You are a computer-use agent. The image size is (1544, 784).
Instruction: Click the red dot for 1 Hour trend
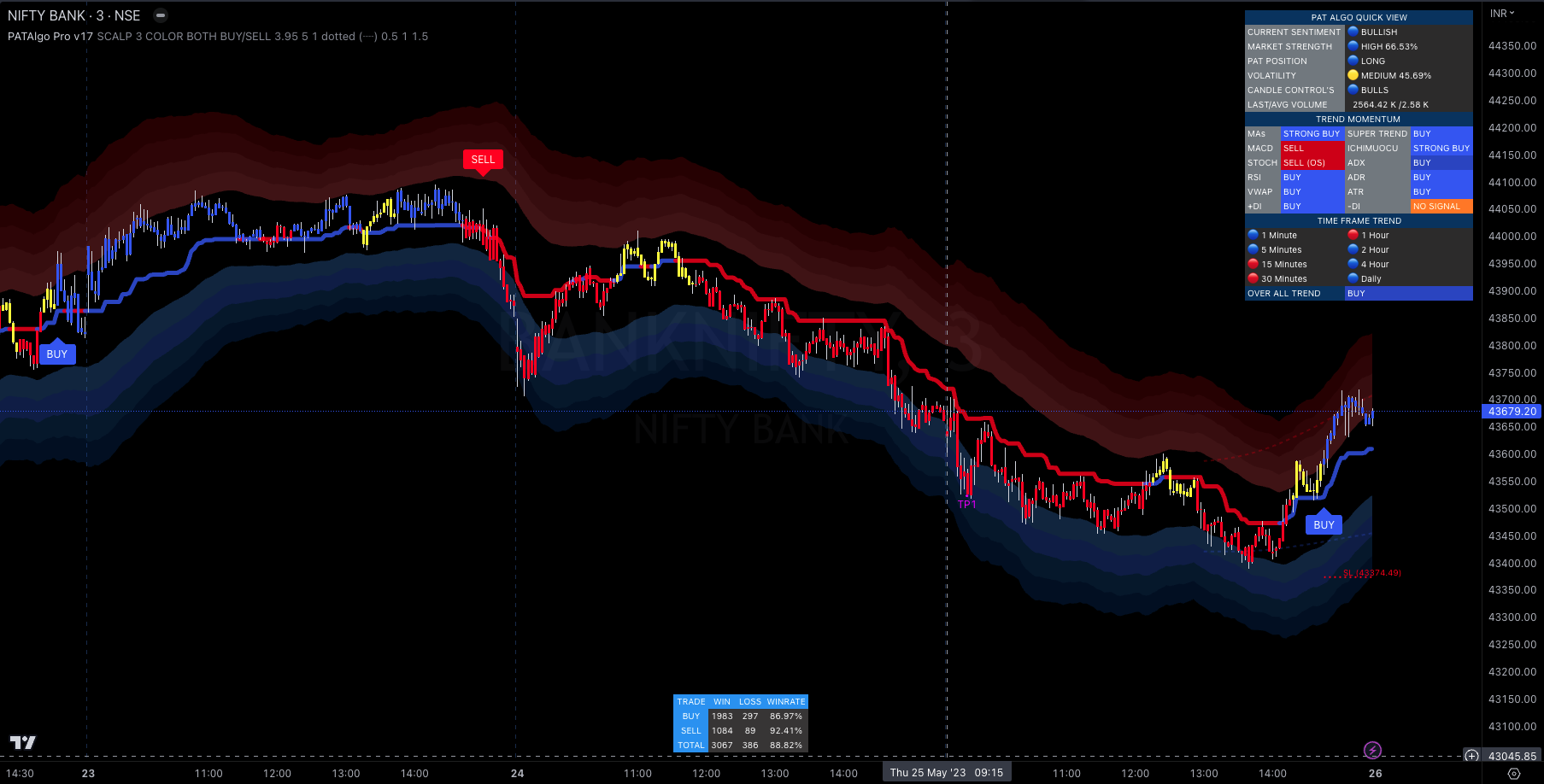coord(1353,235)
